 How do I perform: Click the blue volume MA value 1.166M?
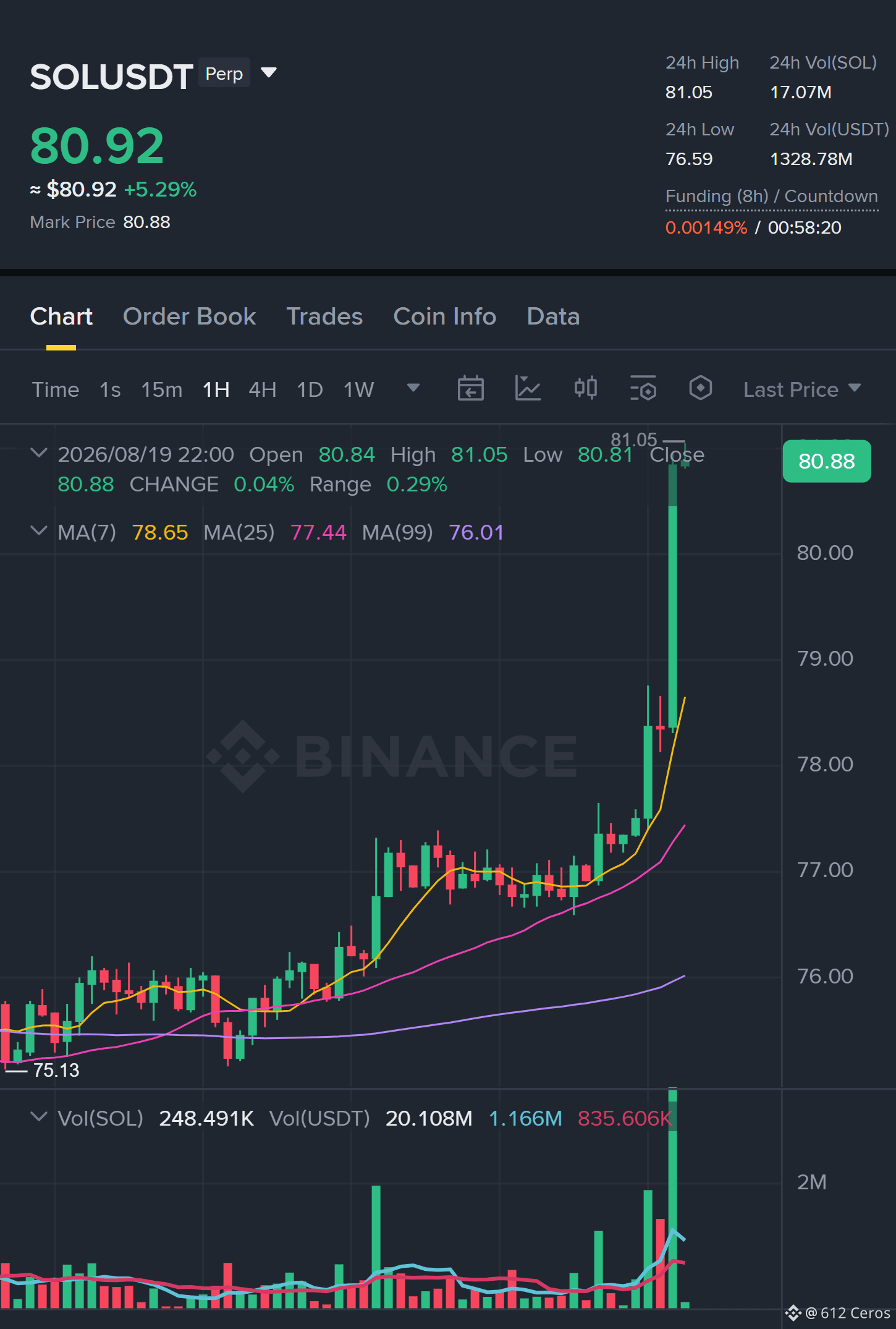tap(525, 1118)
